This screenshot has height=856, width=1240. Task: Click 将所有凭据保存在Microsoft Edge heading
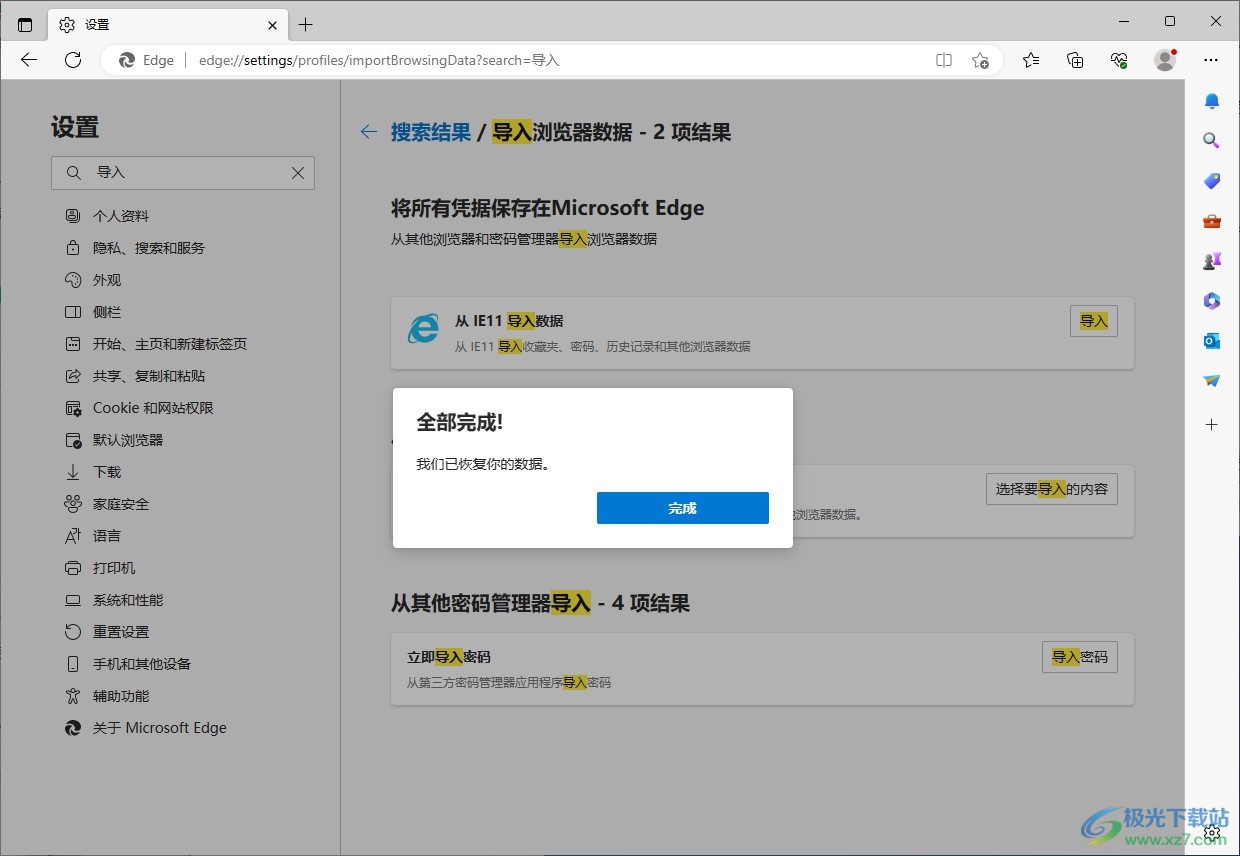(x=548, y=208)
